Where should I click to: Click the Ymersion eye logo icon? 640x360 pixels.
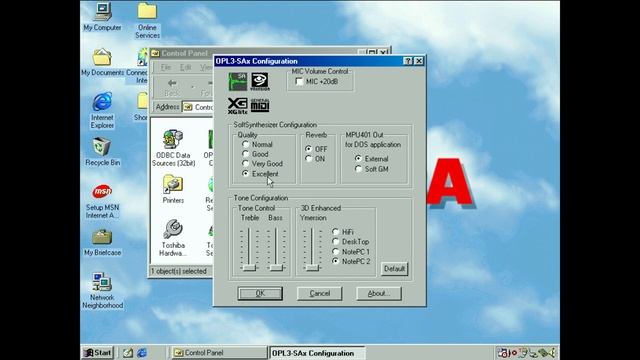click(x=260, y=82)
